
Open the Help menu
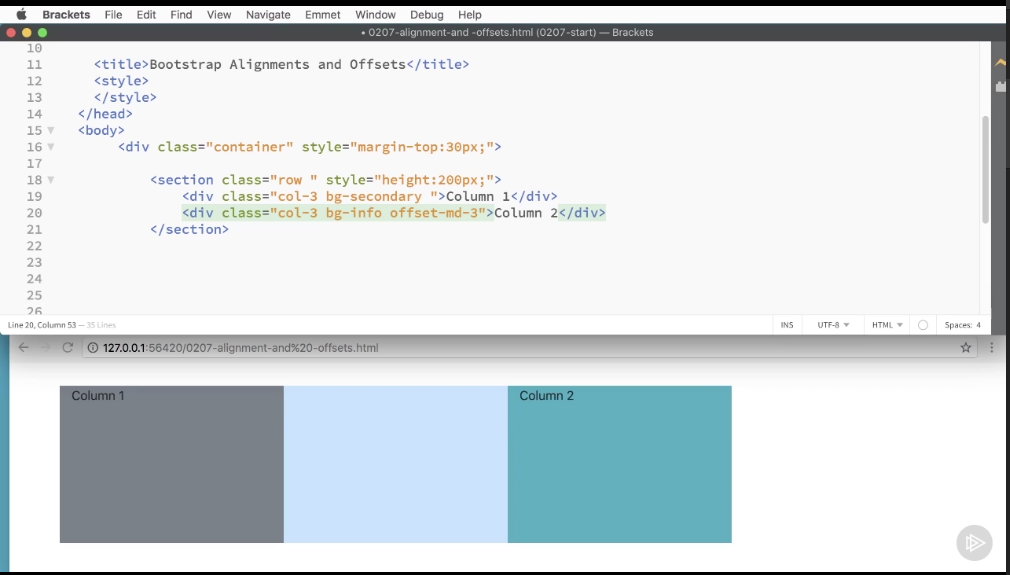[x=470, y=14]
